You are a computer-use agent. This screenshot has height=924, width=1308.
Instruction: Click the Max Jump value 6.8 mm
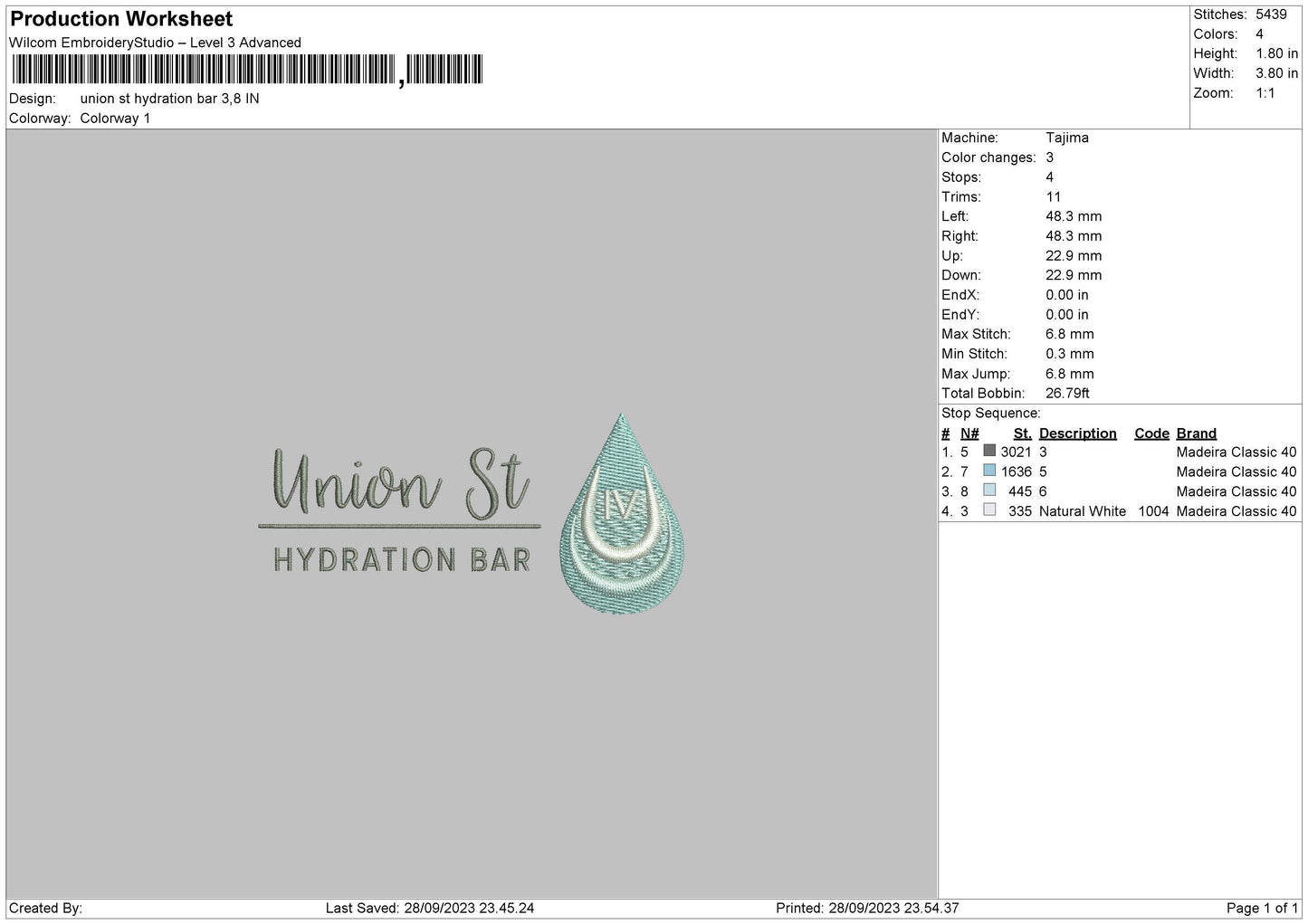coord(1070,374)
